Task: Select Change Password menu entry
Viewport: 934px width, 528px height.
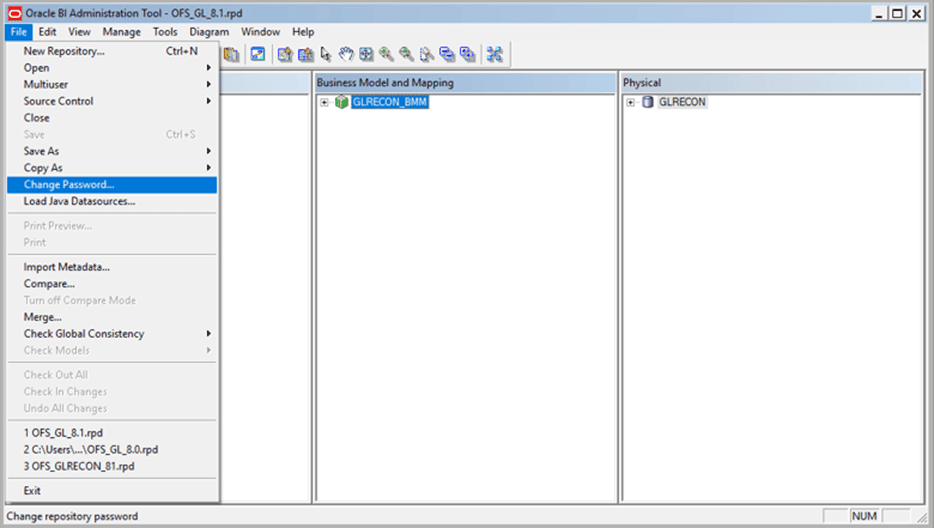Action: (112, 185)
